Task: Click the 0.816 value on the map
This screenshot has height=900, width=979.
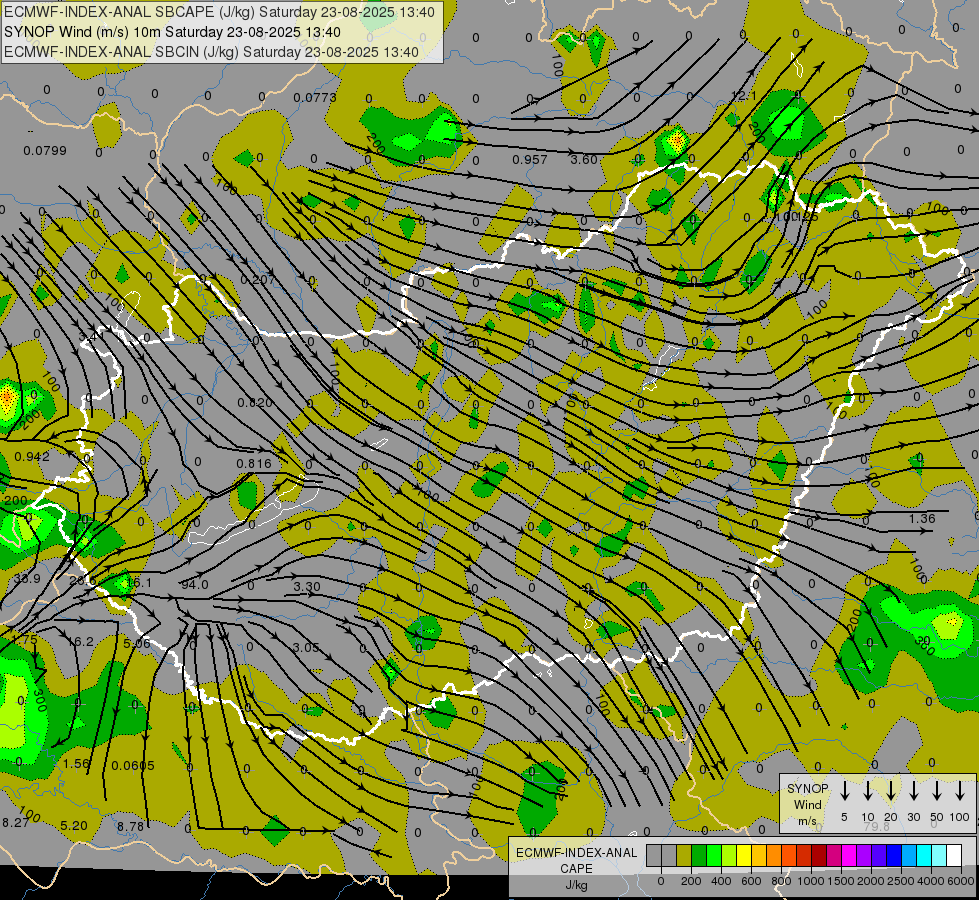Action: (254, 463)
